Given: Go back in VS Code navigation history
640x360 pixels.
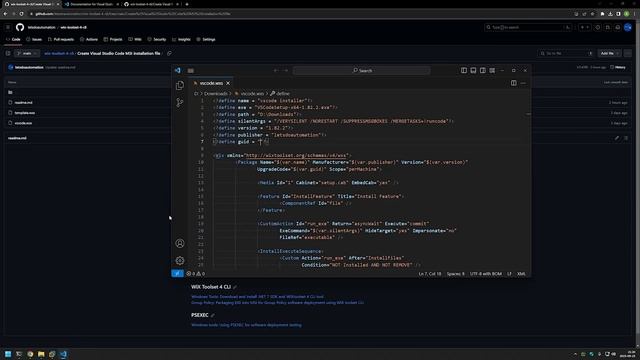Looking at the screenshot, I should [x=276, y=71].
